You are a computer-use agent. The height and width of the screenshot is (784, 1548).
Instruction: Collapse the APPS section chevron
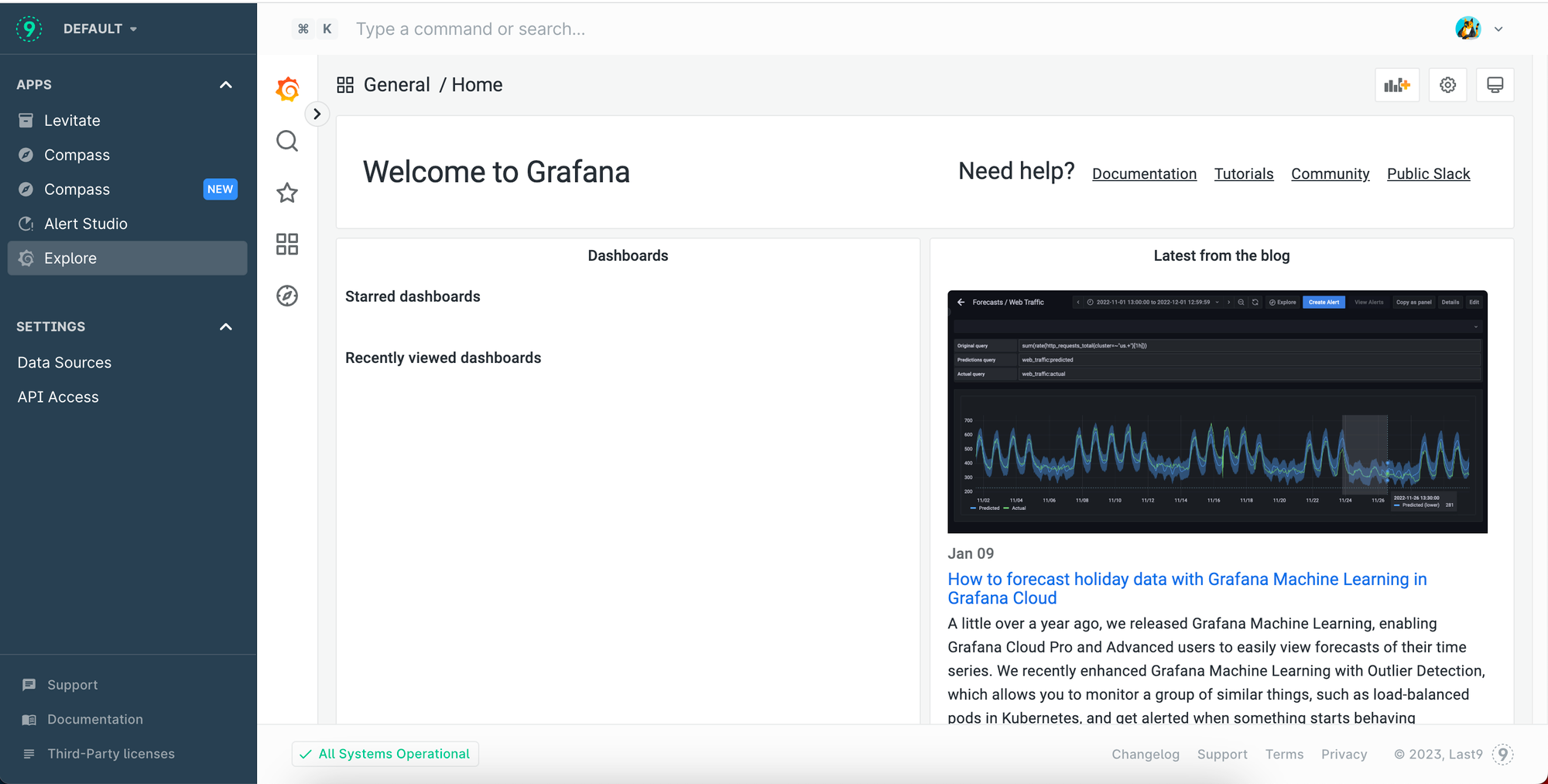point(225,85)
